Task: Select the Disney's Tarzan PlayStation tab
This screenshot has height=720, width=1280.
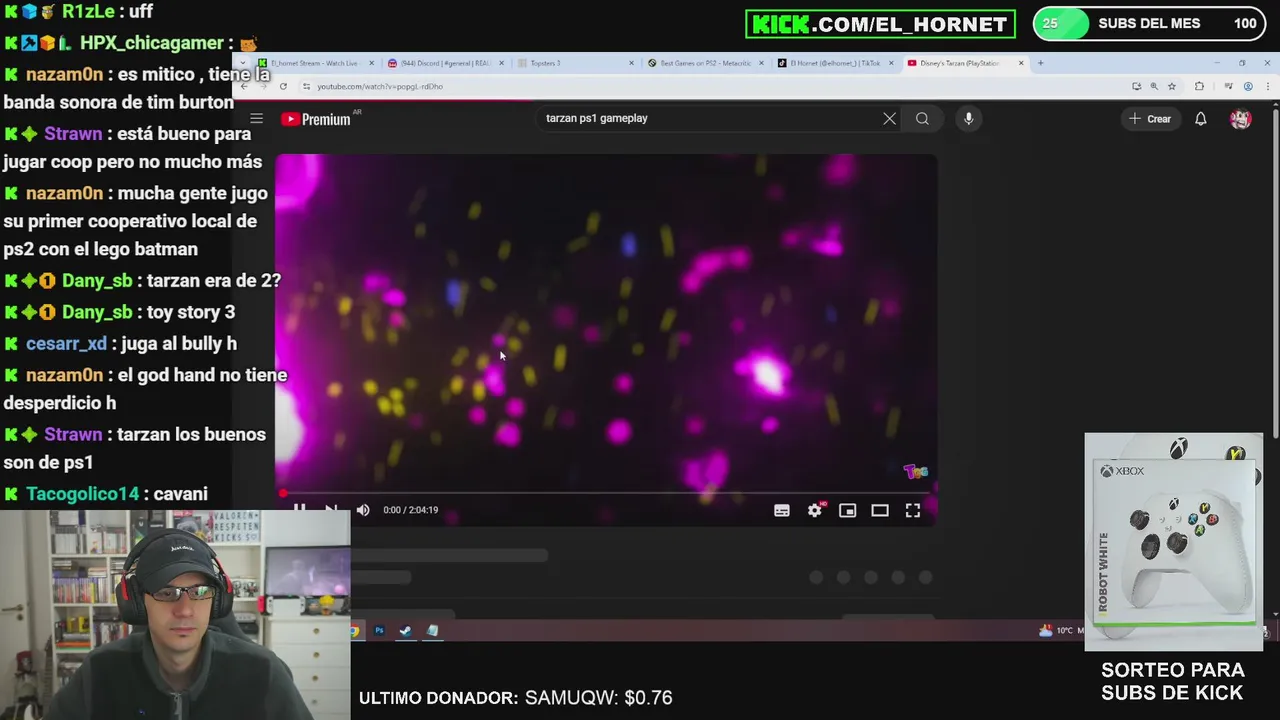Action: click(x=965, y=63)
